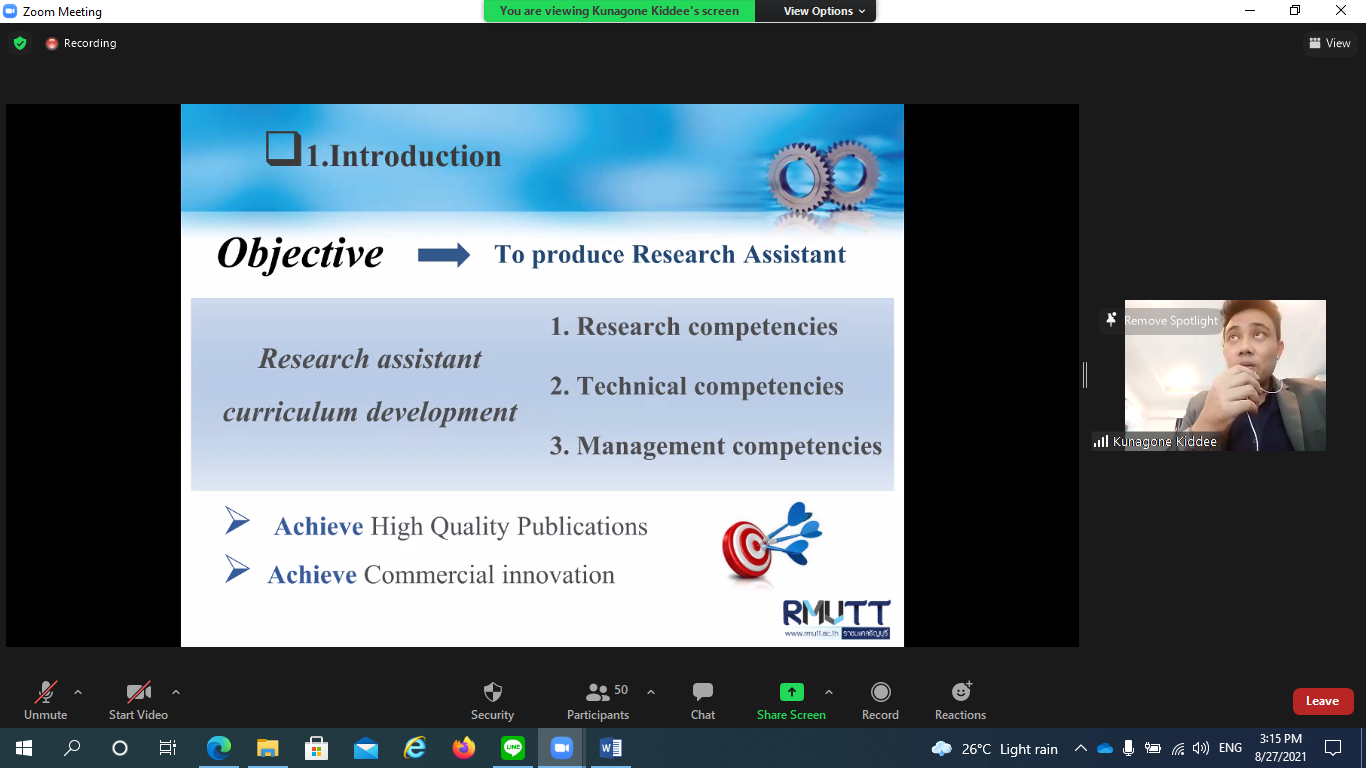Open the Security shield icon

click(x=492, y=692)
